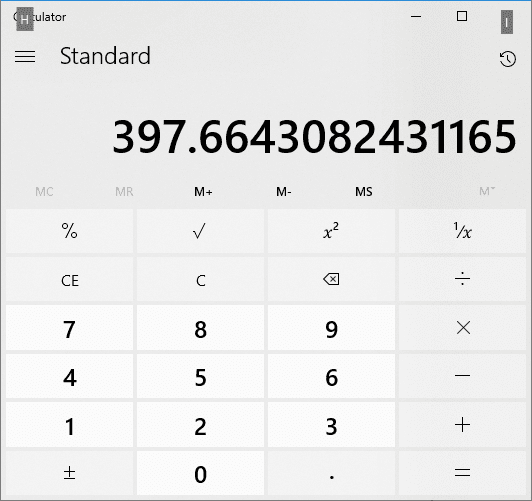Viewport: 532px width, 501px height.
Task: Click the number 7 key
Action: [x=69, y=328]
